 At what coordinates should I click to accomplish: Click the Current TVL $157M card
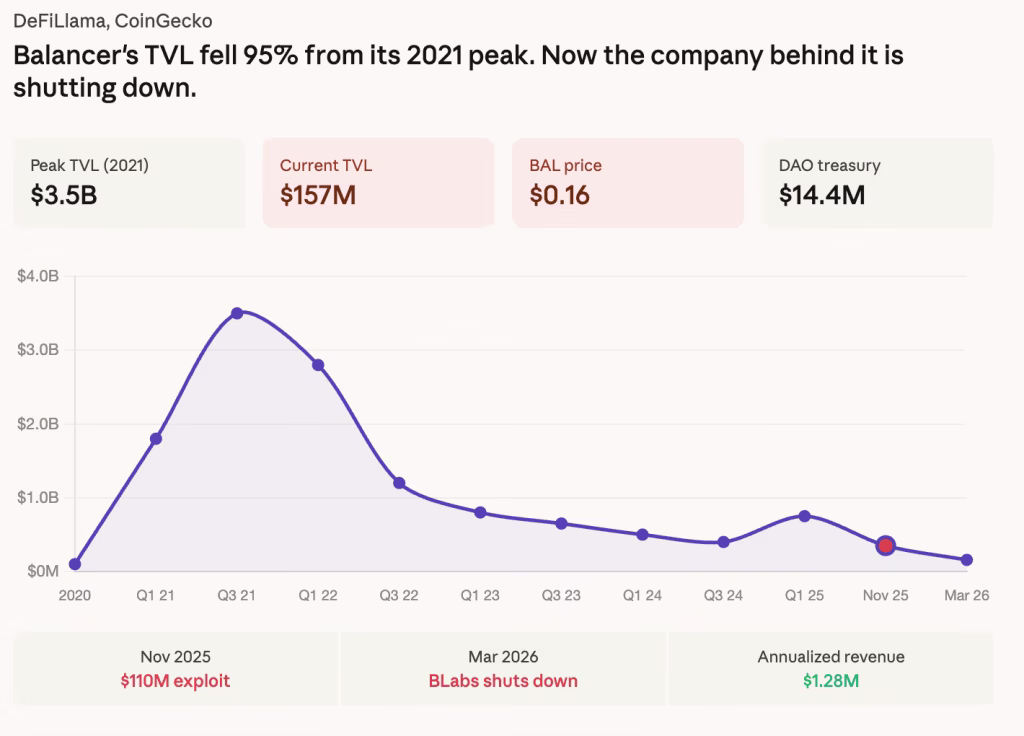[x=378, y=183]
